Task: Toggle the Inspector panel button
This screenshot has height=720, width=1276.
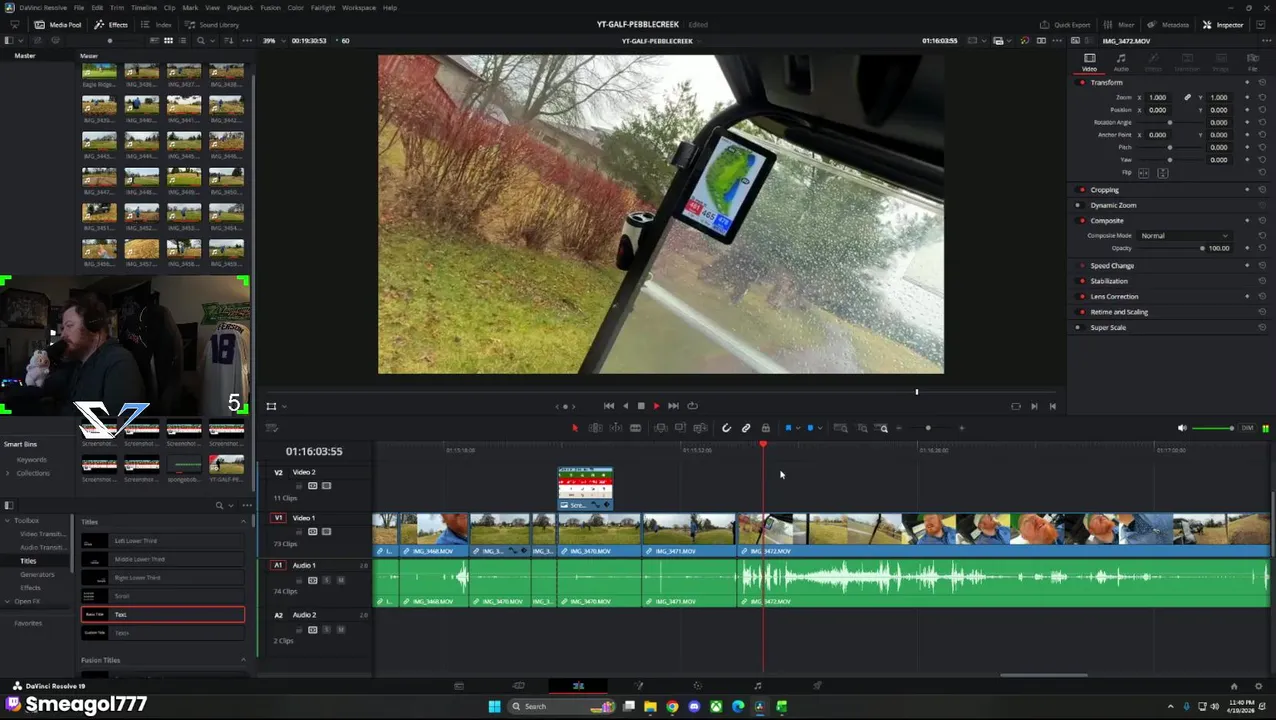Action: point(1223,24)
